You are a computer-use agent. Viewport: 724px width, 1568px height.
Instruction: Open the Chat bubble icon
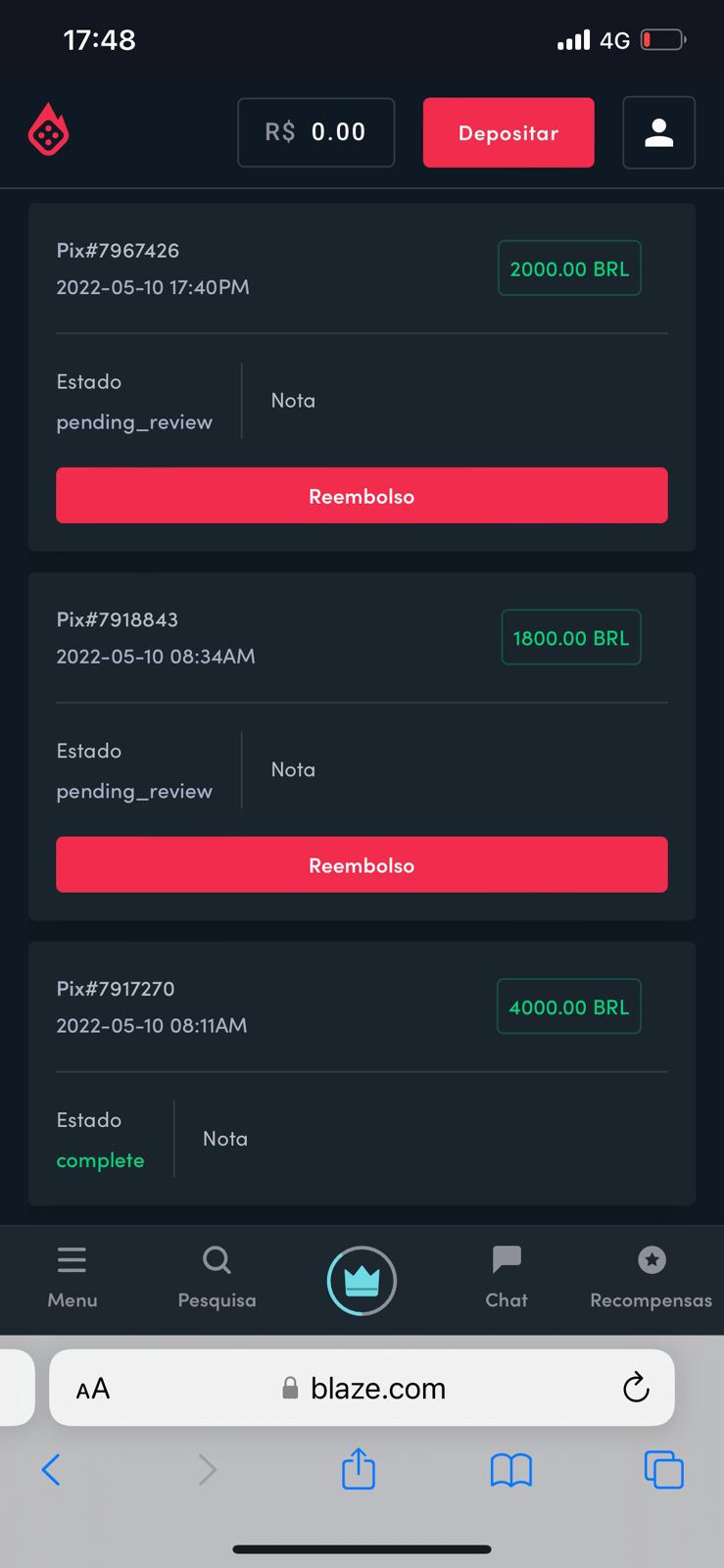[x=507, y=1258]
